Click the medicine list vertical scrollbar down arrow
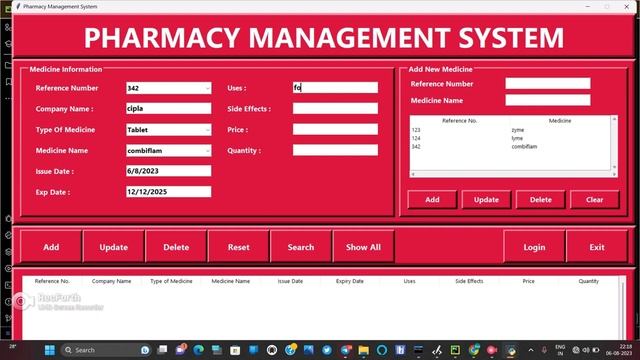Viewport: 640px width, 360px height. [x=614, y=167]
